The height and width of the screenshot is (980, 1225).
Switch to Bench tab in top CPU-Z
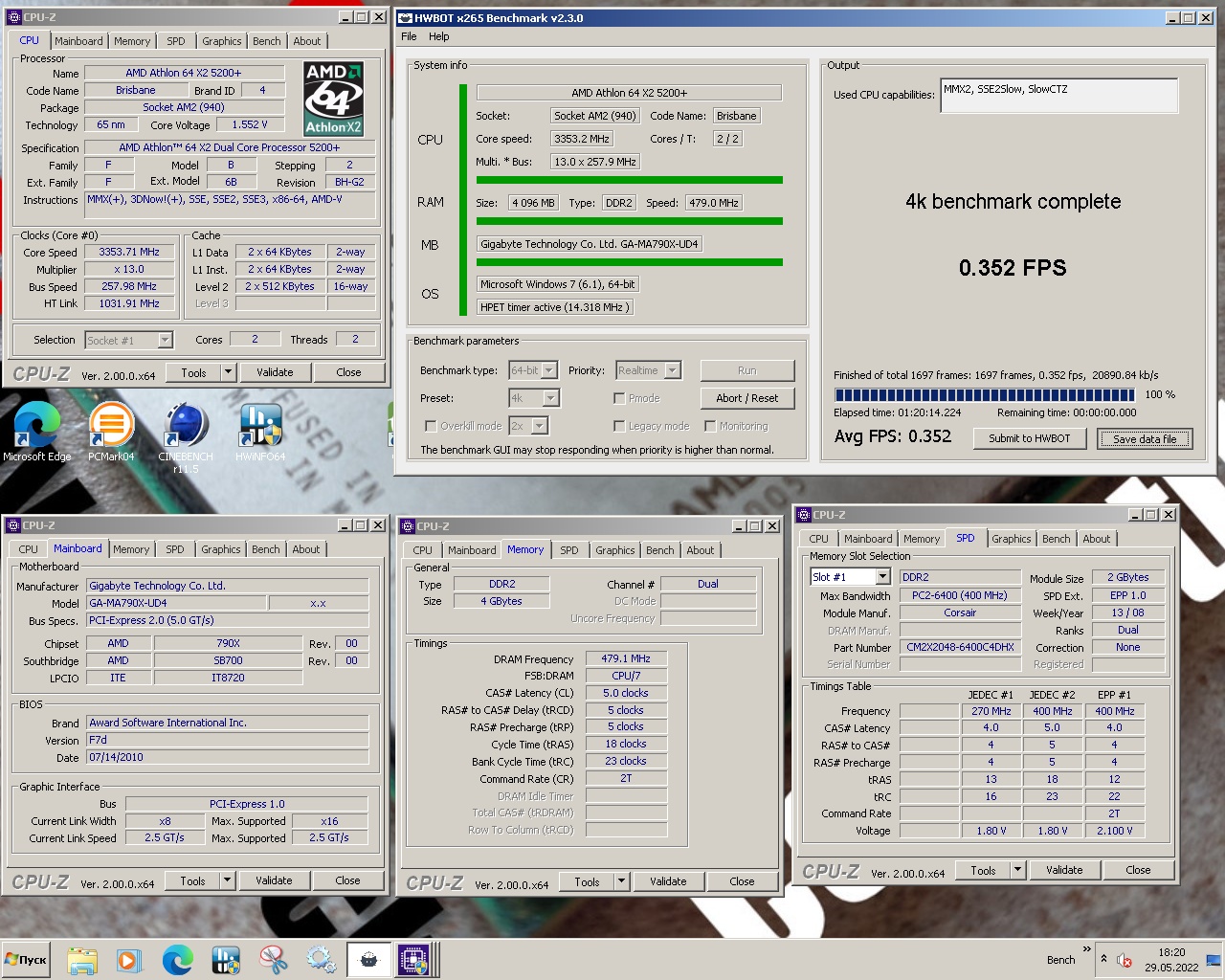click(267, 41)
